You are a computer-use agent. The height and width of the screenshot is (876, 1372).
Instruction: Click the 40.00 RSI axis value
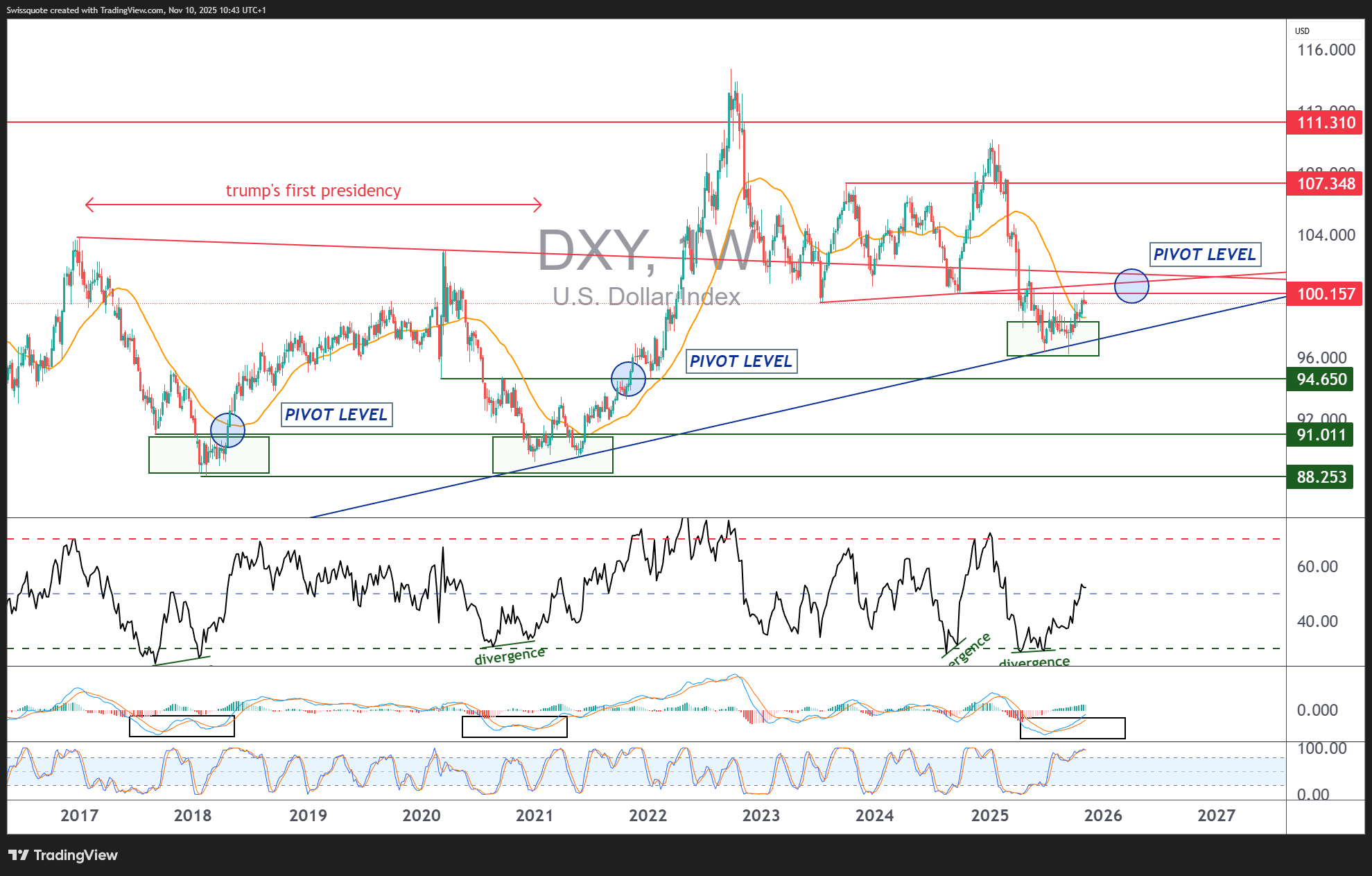click(1317, 621)
